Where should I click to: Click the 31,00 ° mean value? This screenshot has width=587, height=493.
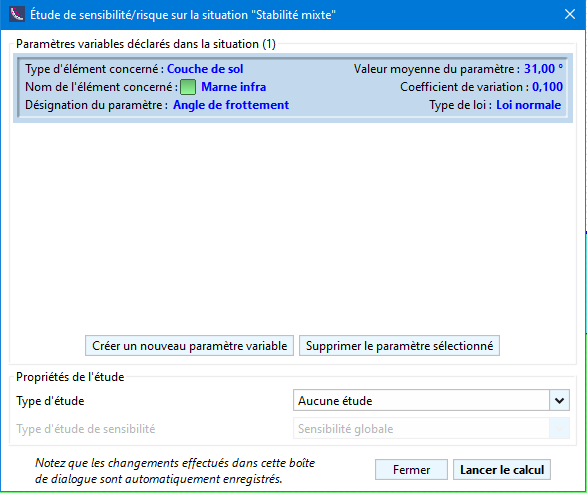[x=543, y=69]
